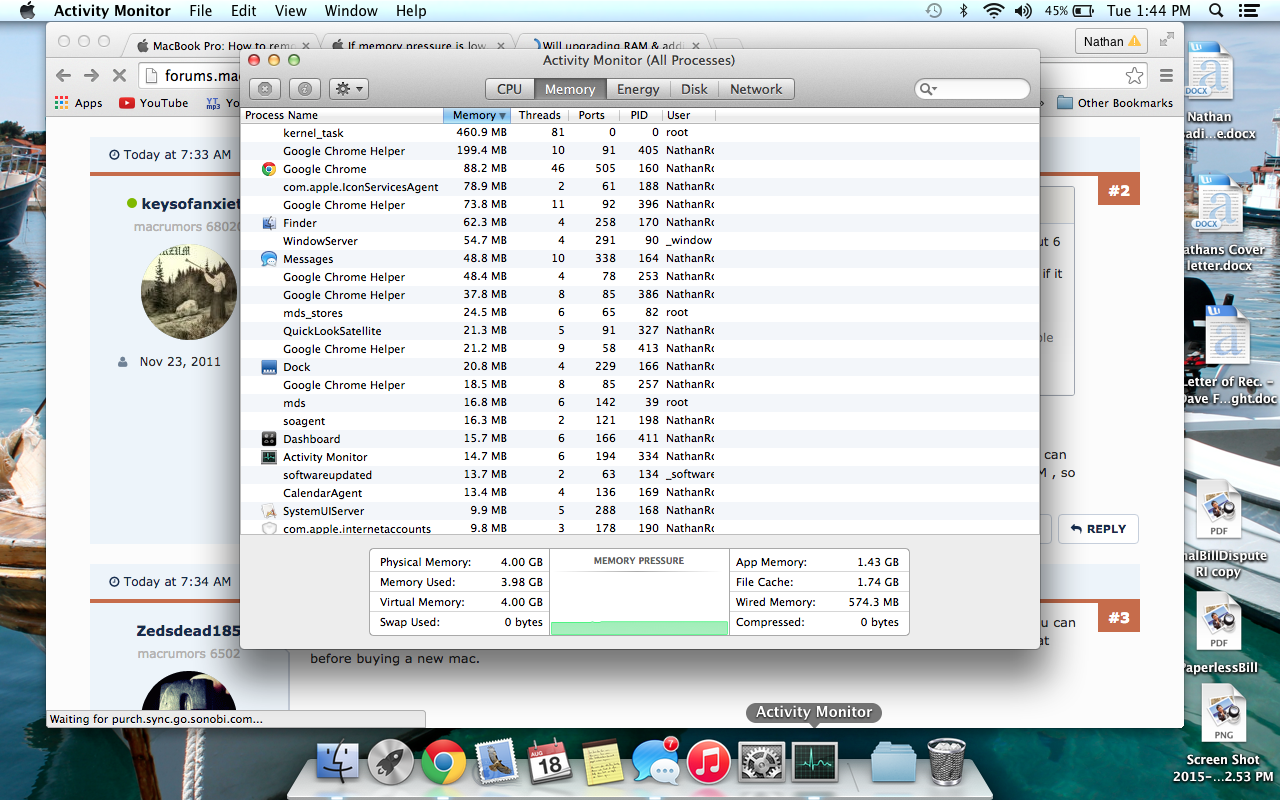Switch to the Disk tab
This screenshot has width=1280, height=800.
[695, 89]
